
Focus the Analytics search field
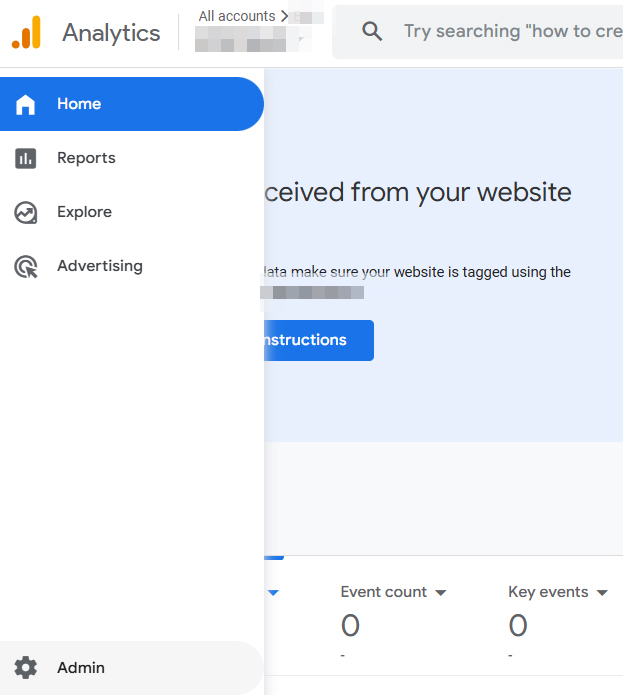[x=478, y=32]
